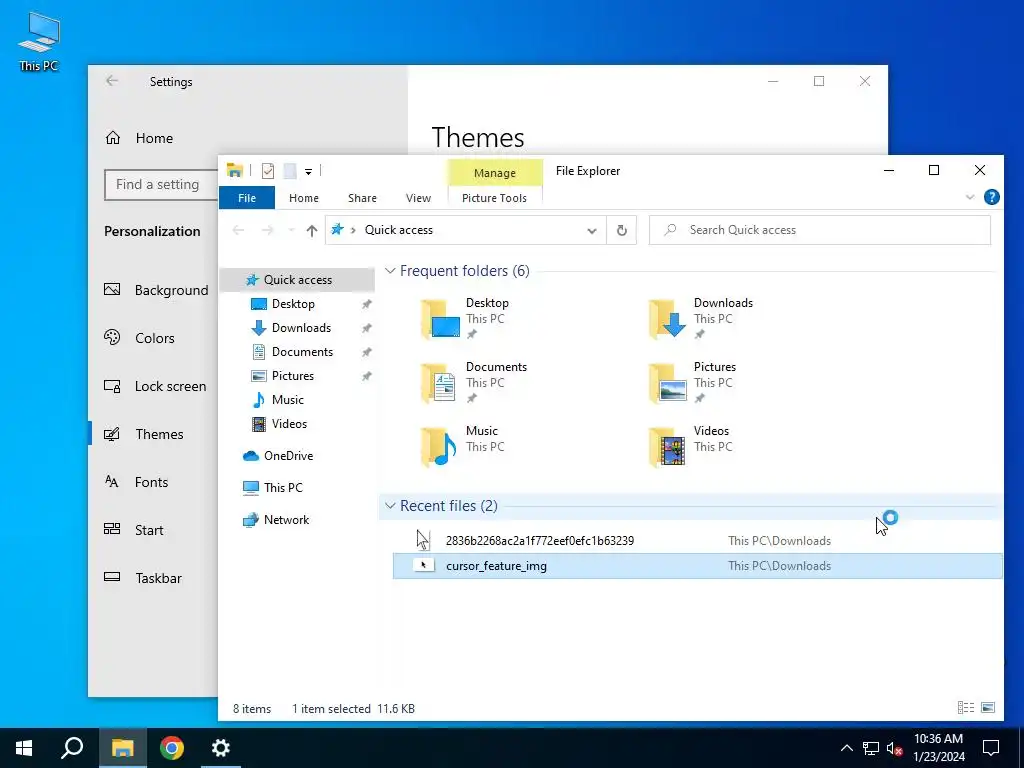Open the View ribbon tab
This screenshot has width=1024, height=768.
pos(418,198)
